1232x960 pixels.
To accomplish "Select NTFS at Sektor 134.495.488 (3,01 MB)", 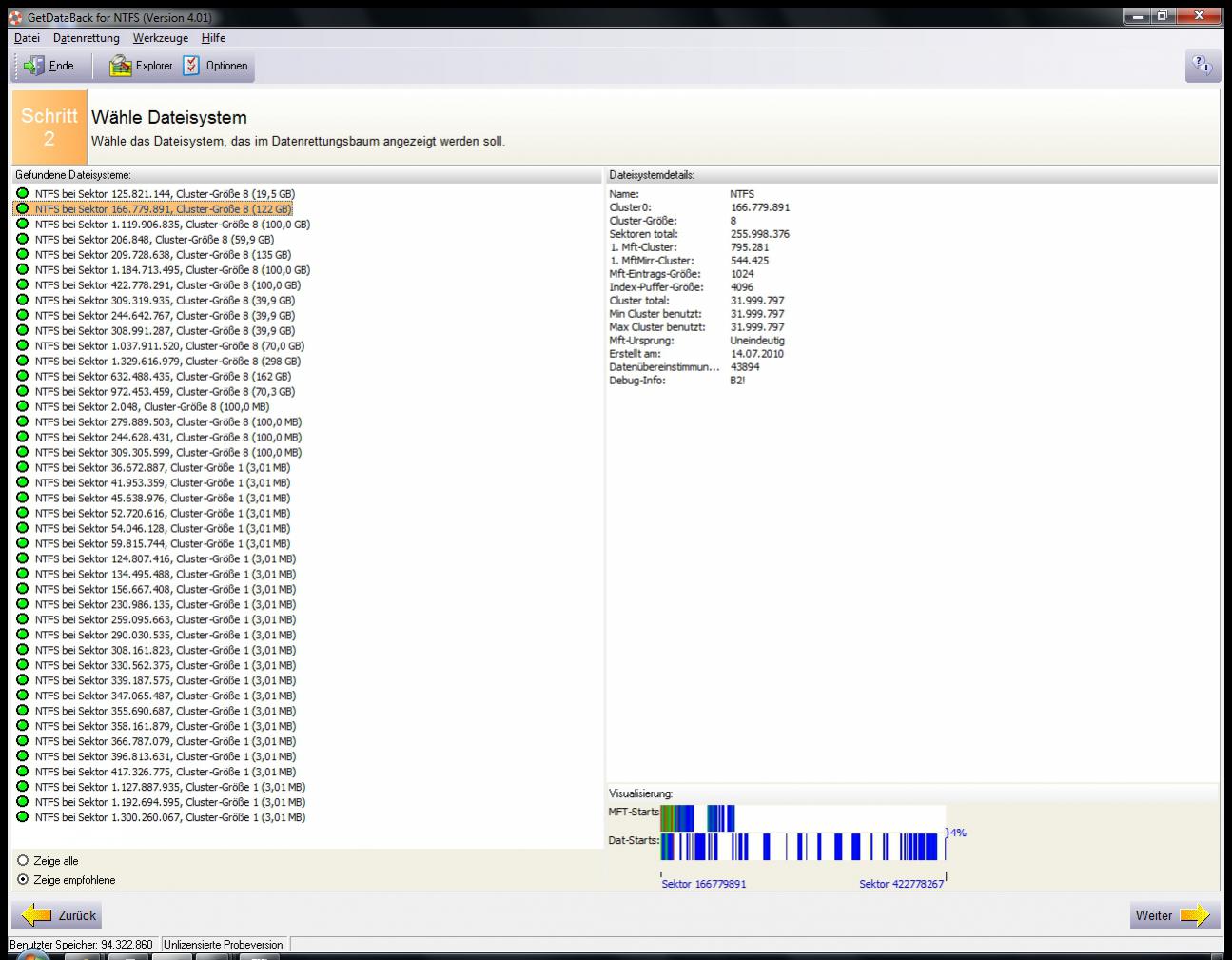I will (x=156, y=575).
